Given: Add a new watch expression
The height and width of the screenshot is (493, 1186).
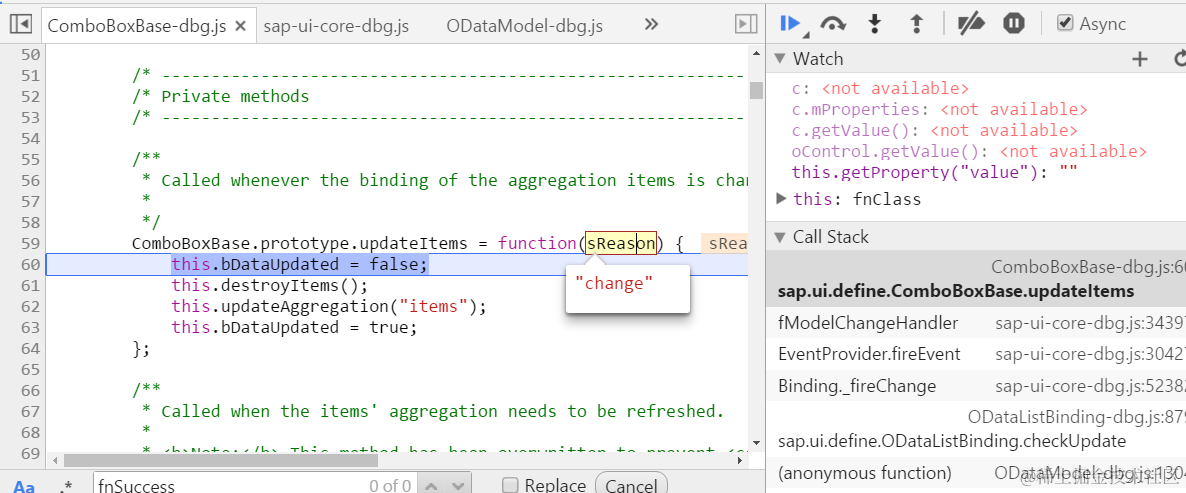Looking at the screenshot, I should click(x=1139, y=59).
